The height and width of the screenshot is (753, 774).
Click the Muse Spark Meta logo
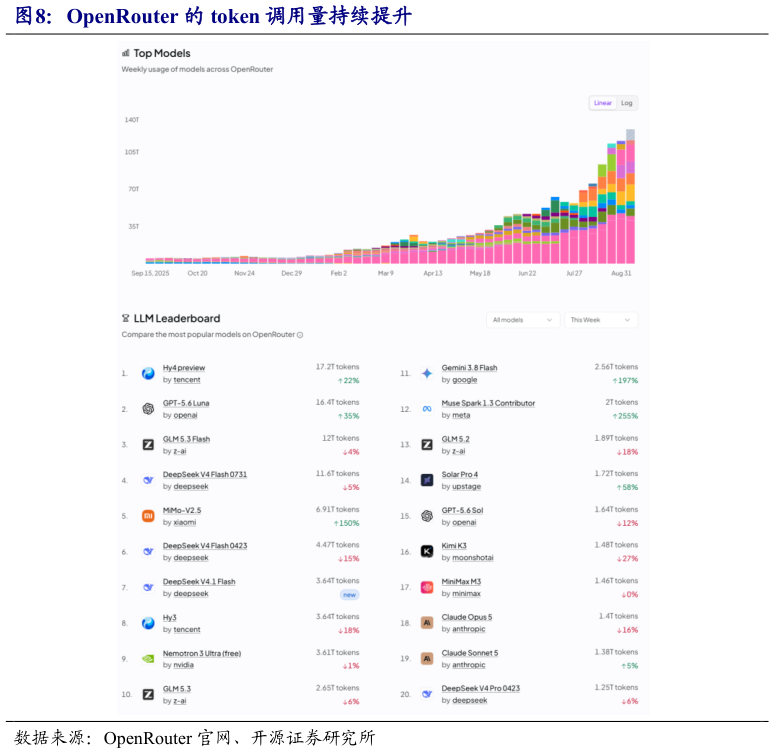(427, 409)
